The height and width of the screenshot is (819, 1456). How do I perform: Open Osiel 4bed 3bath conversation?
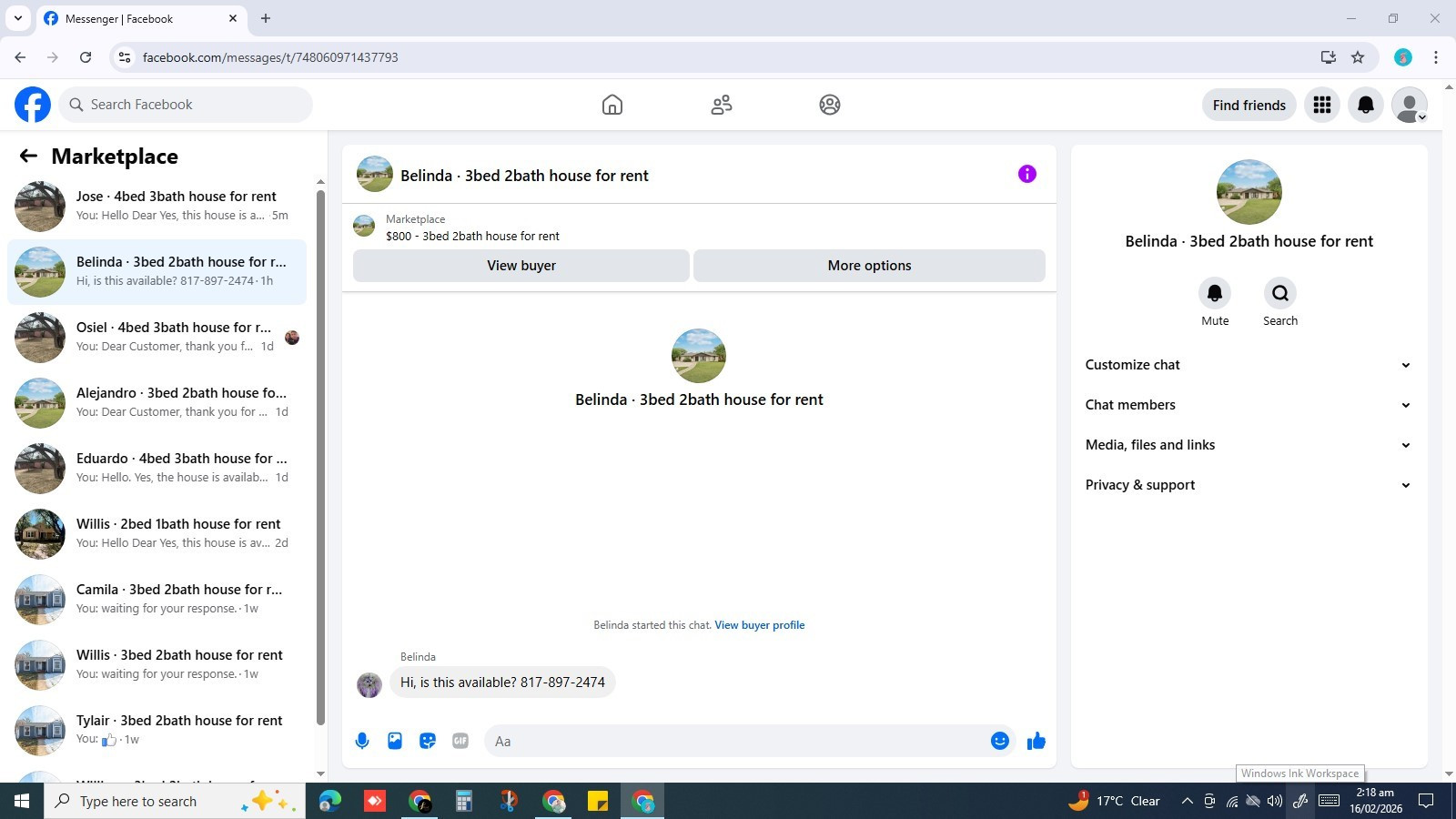[x=157, y=337]
